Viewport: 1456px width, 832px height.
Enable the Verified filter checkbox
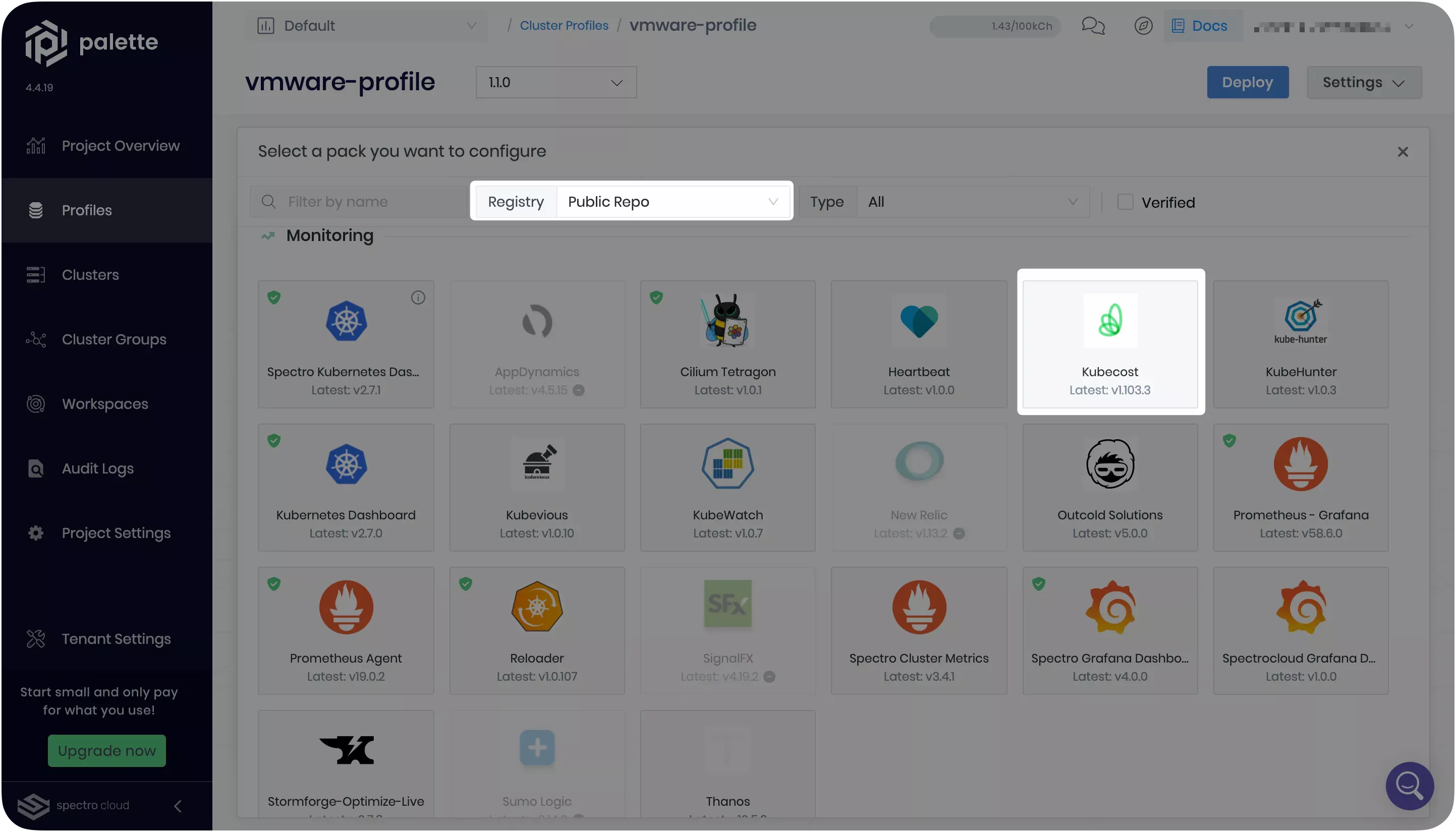coord(1125,202)
